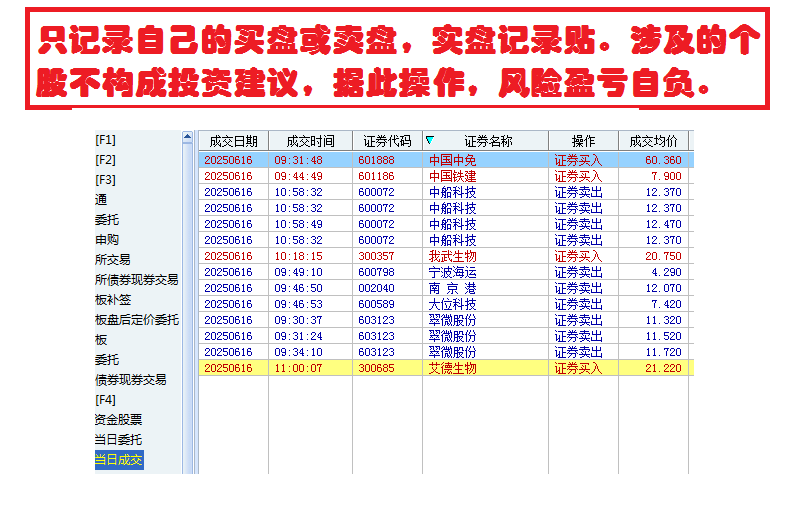Viewport: 797px width, 515px height.
Task: Click the 21.220 price cell
Action: click(x=663, y=369)
